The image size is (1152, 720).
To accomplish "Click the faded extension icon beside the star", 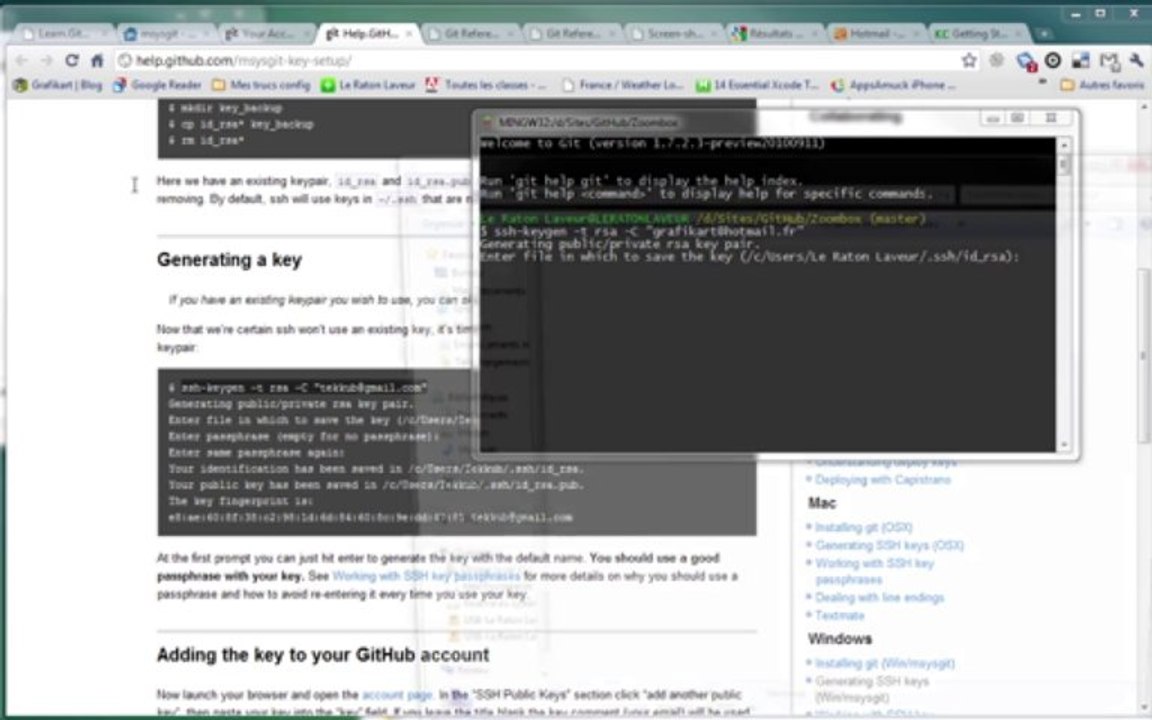I will (997, 61).
